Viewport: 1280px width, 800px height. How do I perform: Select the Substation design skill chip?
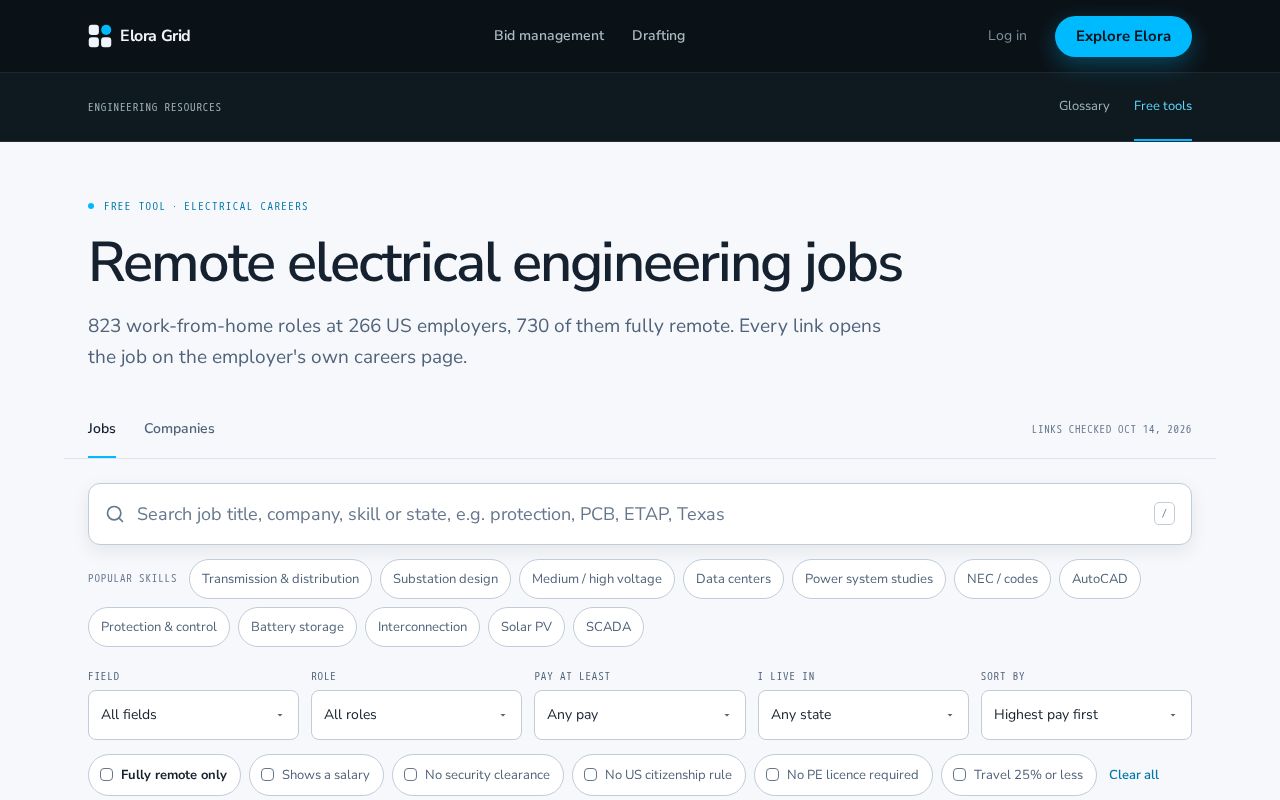[x=445, y=579]
